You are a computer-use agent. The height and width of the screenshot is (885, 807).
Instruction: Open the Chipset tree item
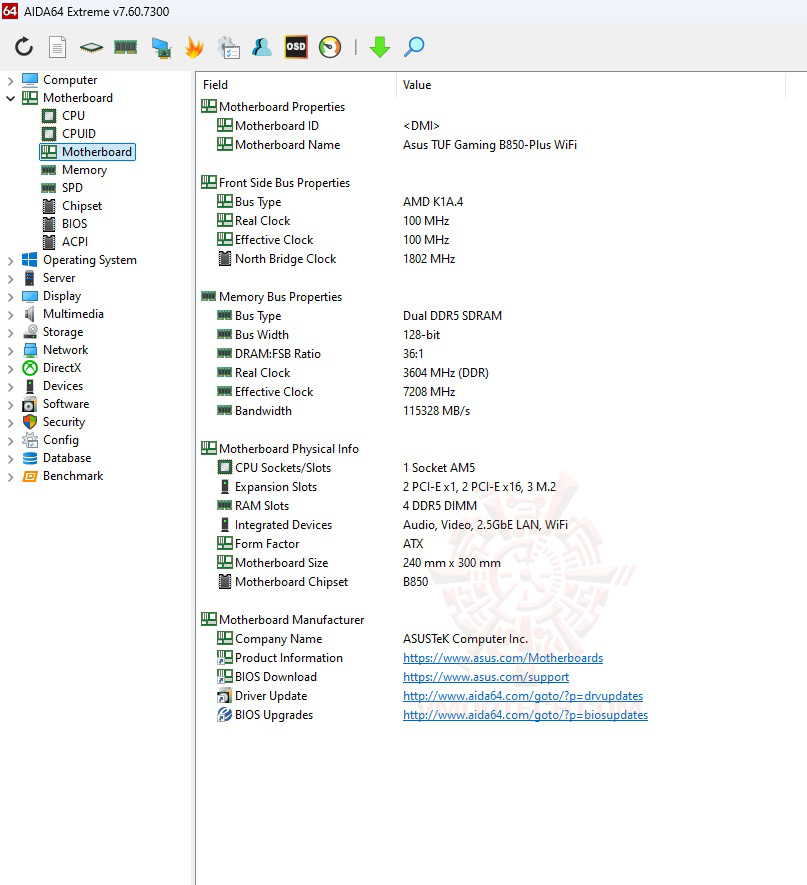[x=82, y=206]
